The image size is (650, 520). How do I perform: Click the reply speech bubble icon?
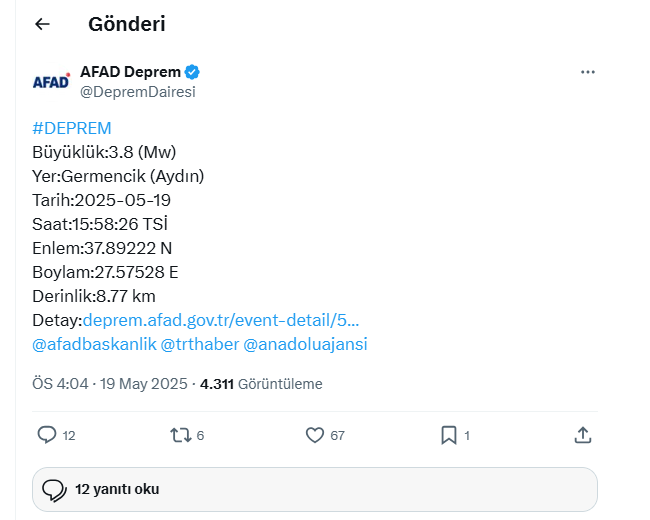click(47, 435)
